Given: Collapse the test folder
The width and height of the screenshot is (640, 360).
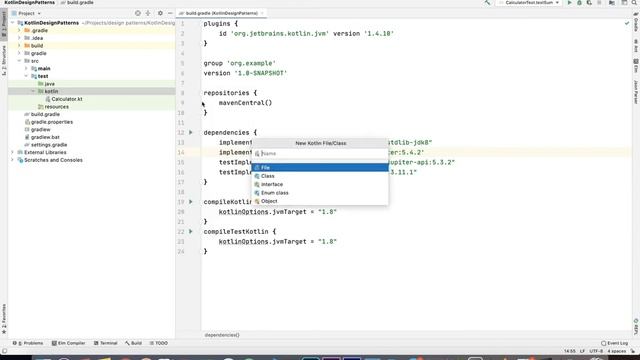Looking at the screenshot, I should tap(26, 76).
